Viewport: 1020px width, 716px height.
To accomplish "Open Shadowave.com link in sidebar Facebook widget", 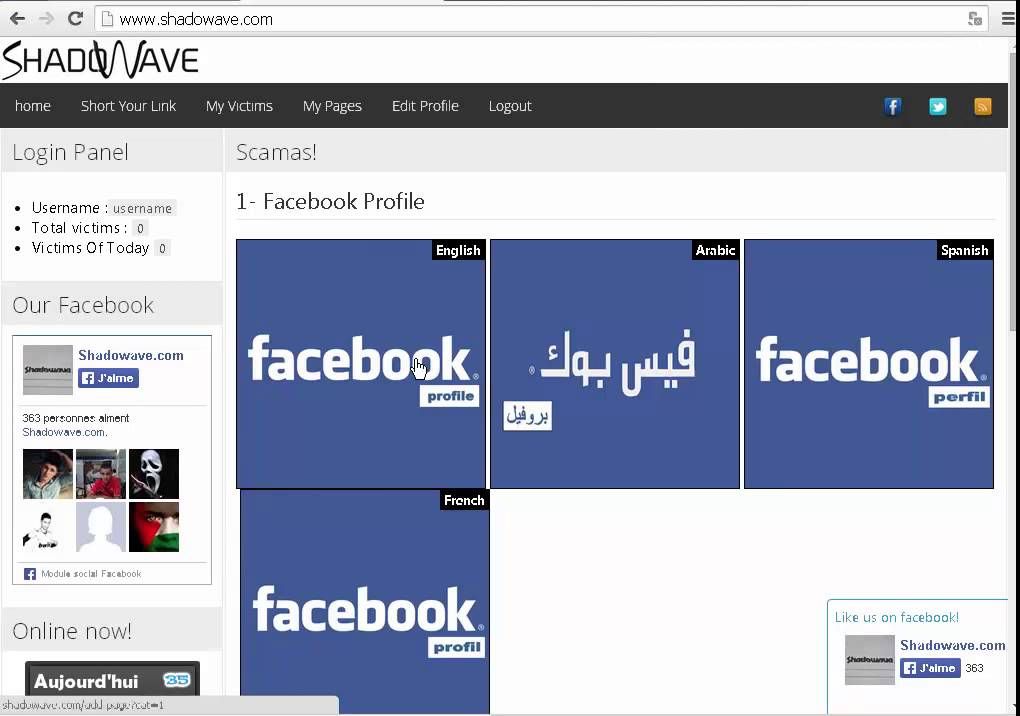I will (131, 355).
